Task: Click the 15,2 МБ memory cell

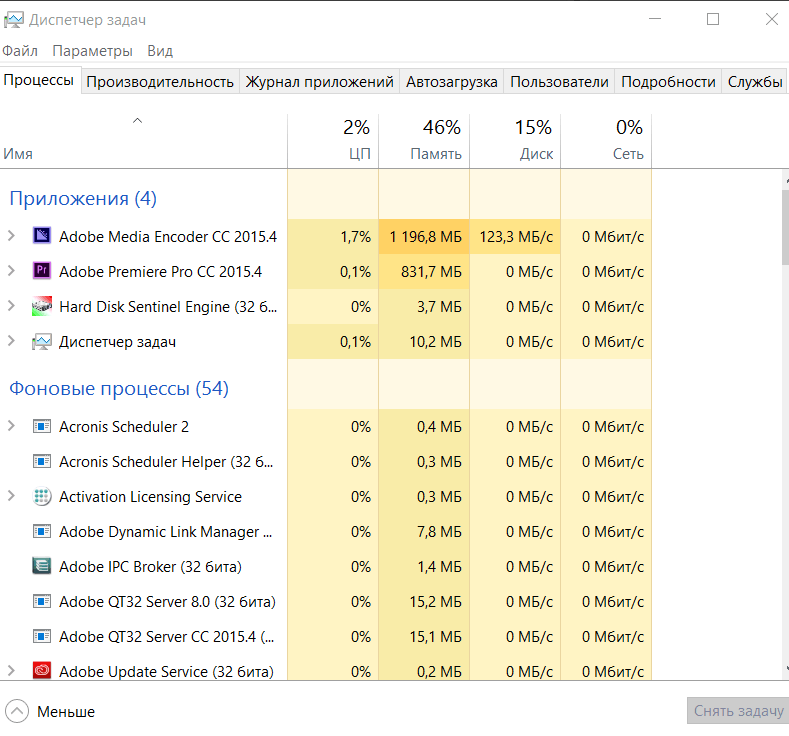Action: click(x=424, y=602)
